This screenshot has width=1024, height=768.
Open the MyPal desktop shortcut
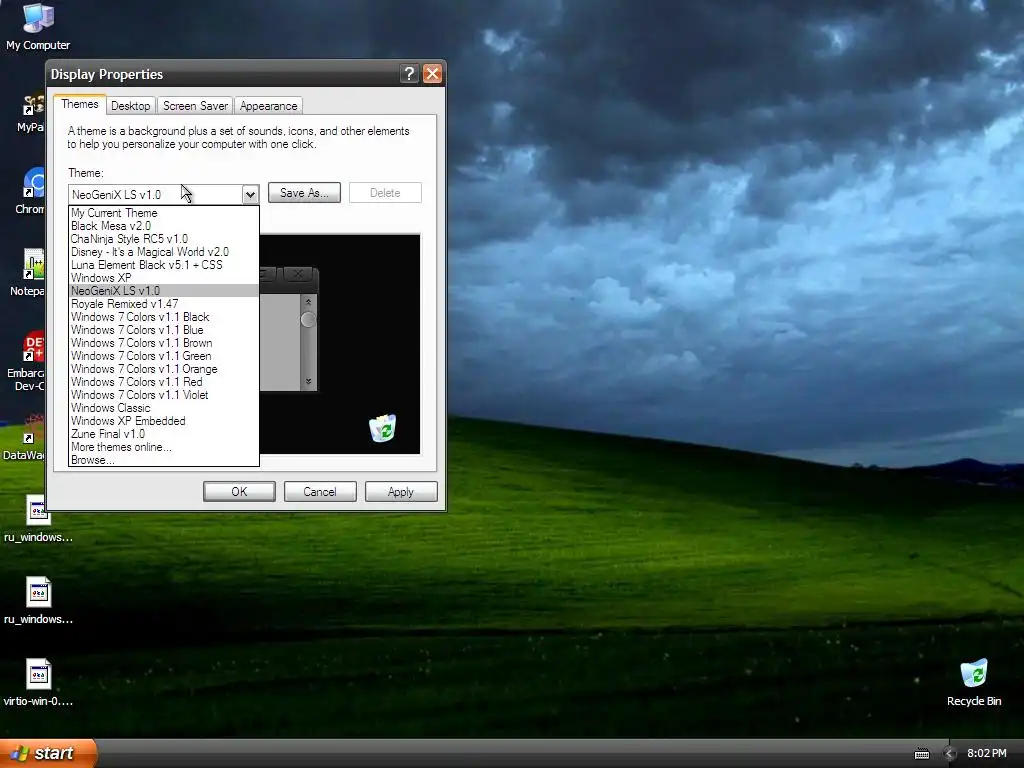point(32,112)
